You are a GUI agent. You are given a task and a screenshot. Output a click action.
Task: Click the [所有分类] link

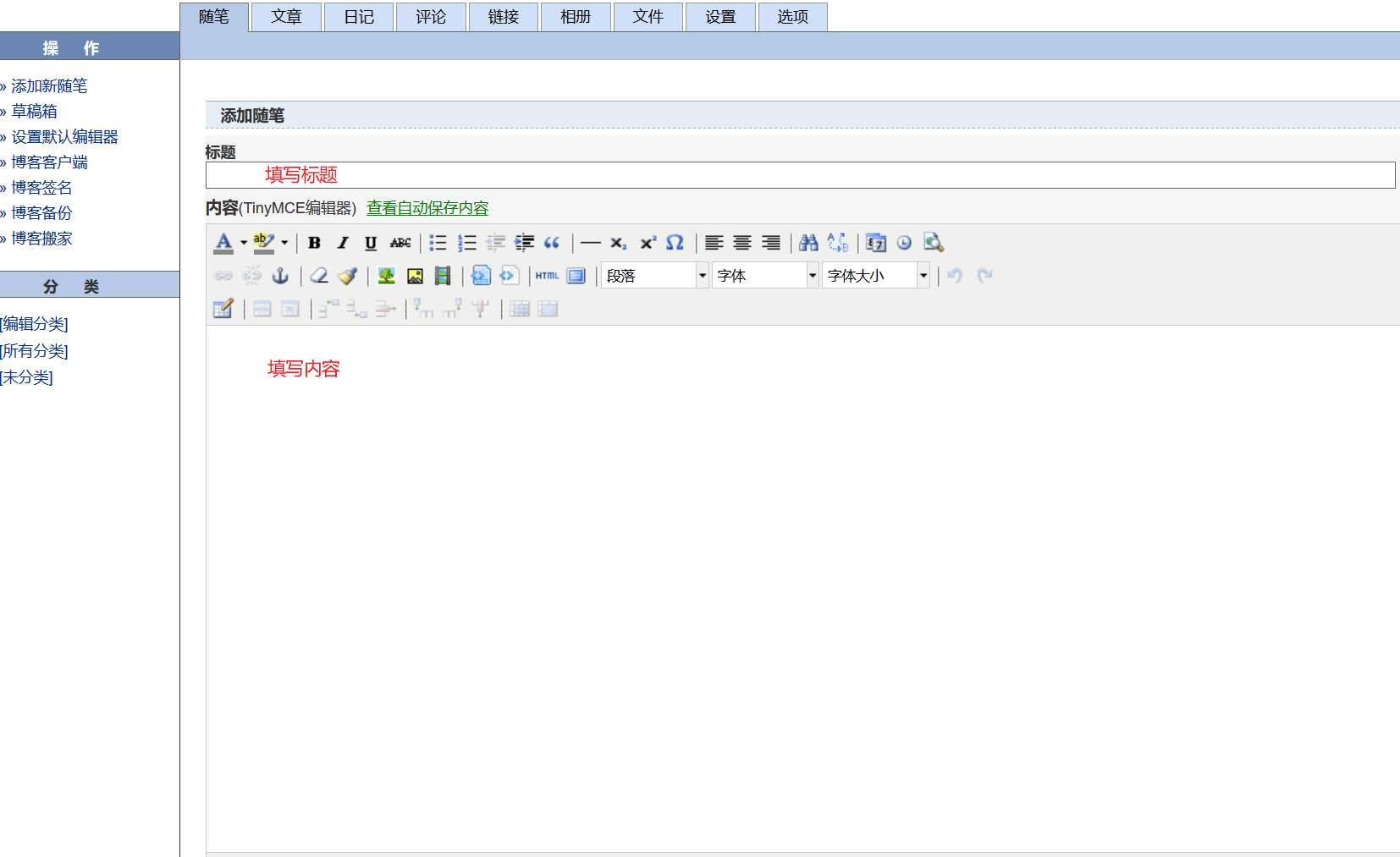point(34,351)
